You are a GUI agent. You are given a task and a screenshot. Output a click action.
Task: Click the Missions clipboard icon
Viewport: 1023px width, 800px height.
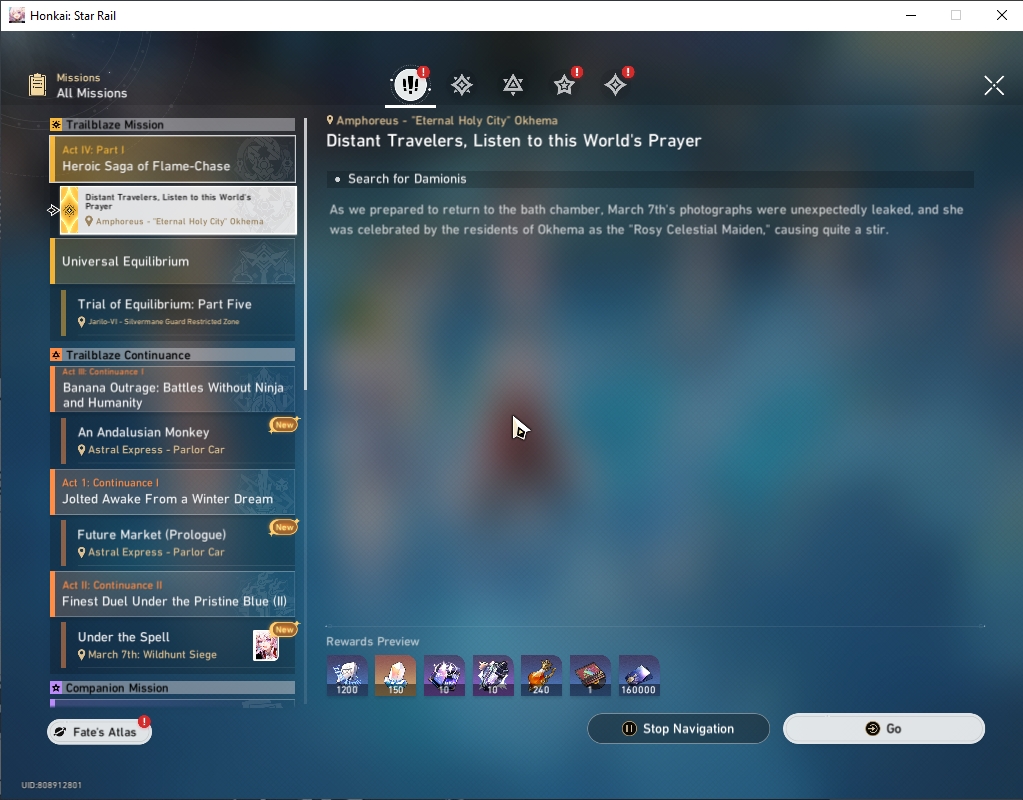click(37, 85)
